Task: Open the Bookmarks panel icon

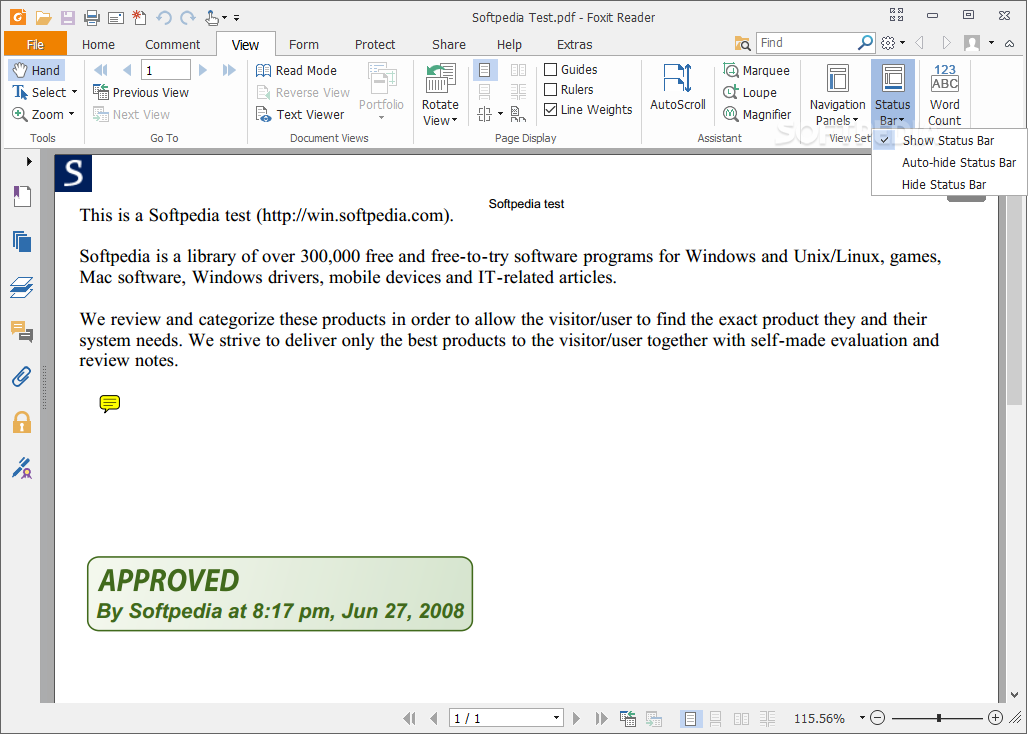Action: point(22,197)
